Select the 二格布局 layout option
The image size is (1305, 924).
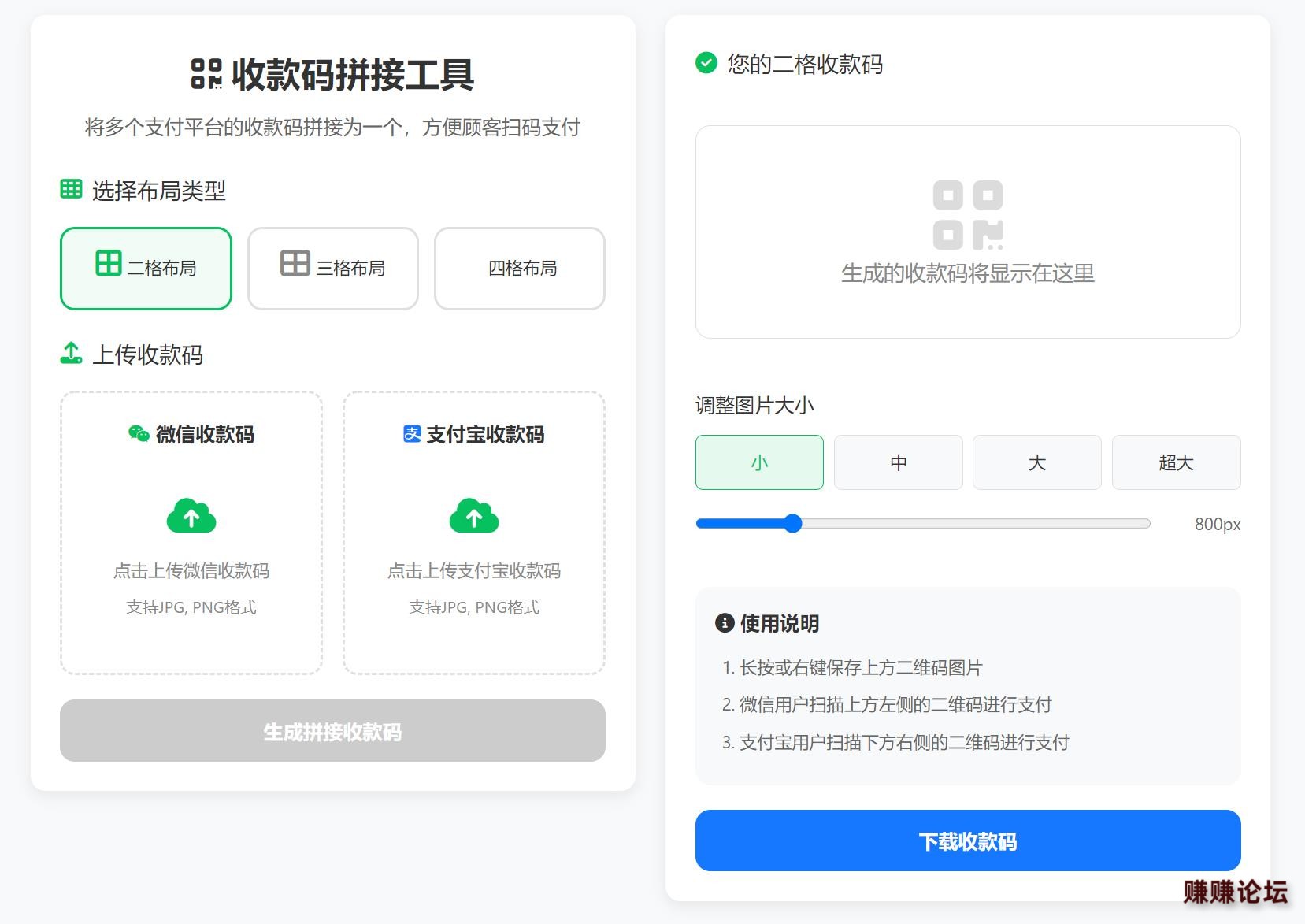[x=146, y=269]
